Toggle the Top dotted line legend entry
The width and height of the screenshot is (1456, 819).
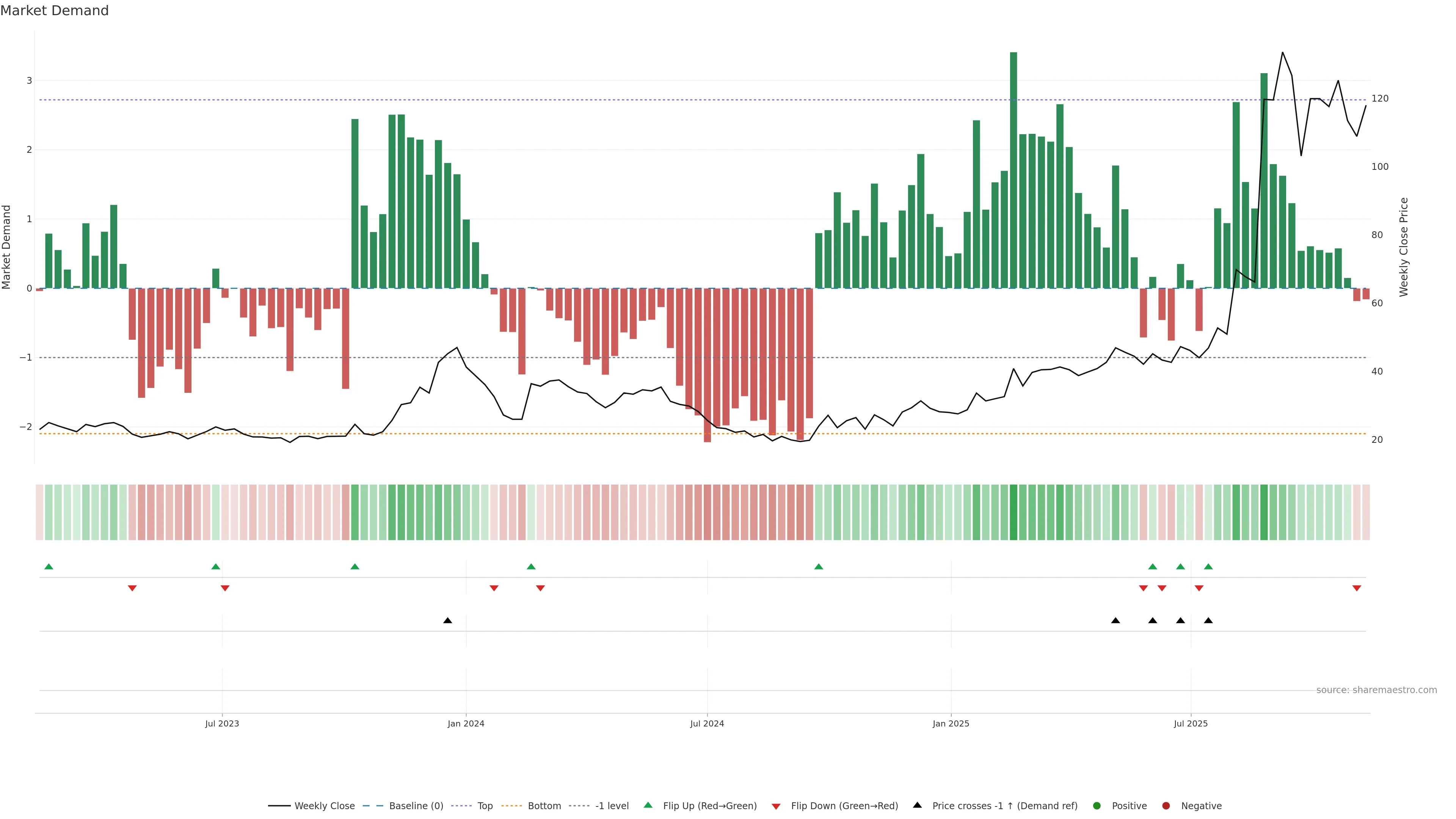[485, 805]
